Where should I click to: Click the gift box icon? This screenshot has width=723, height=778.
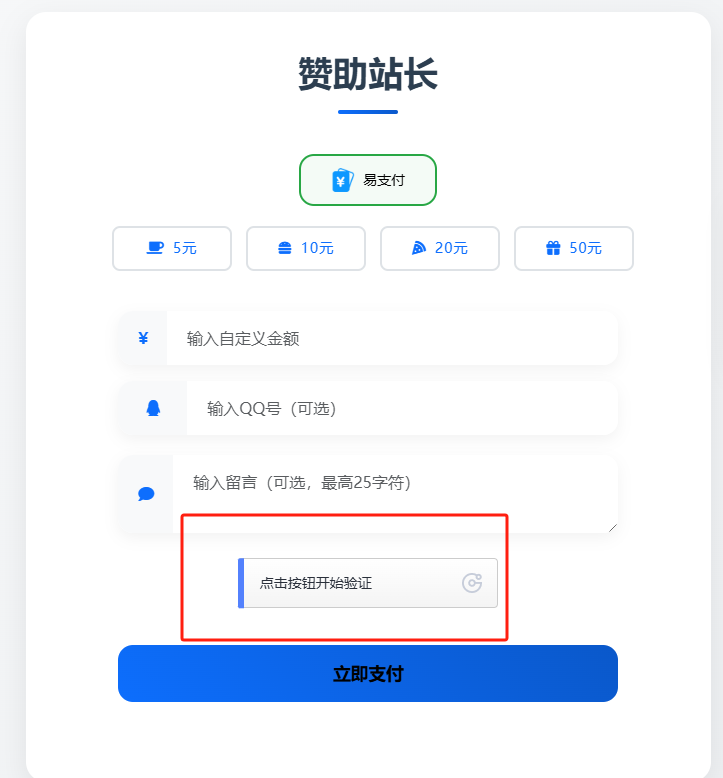point(553,248)
